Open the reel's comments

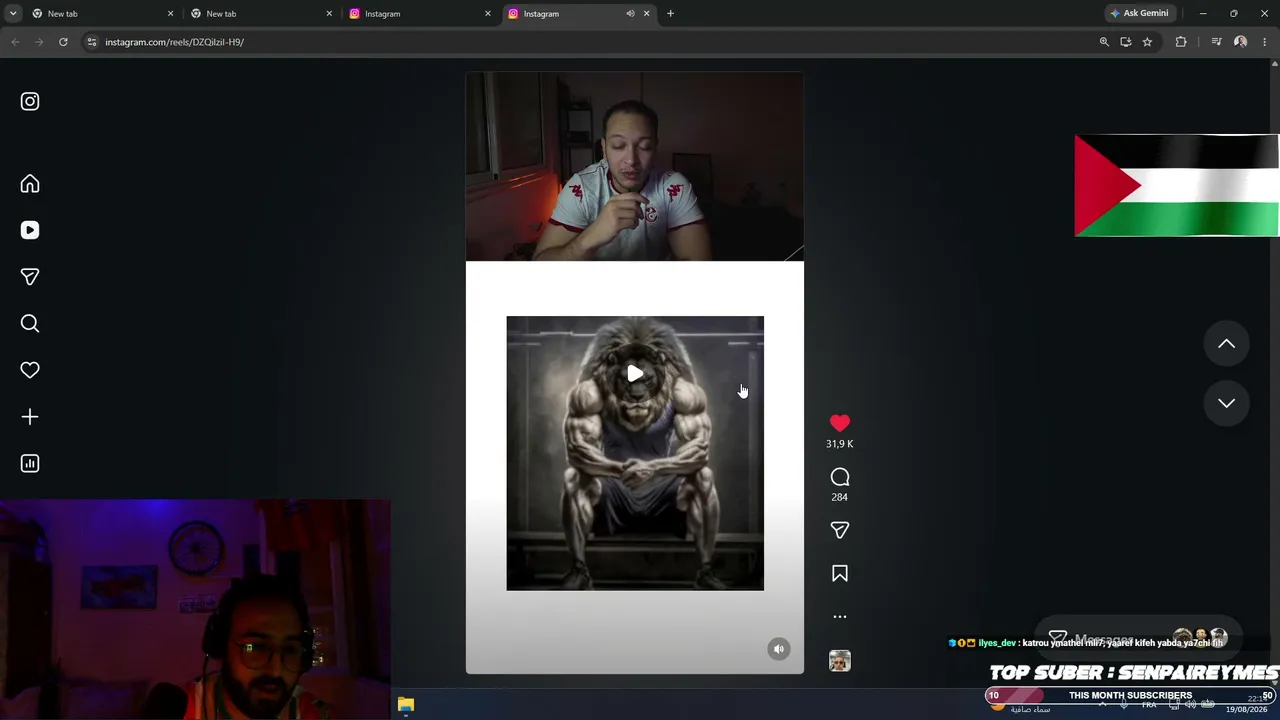(x=840, y=477)
